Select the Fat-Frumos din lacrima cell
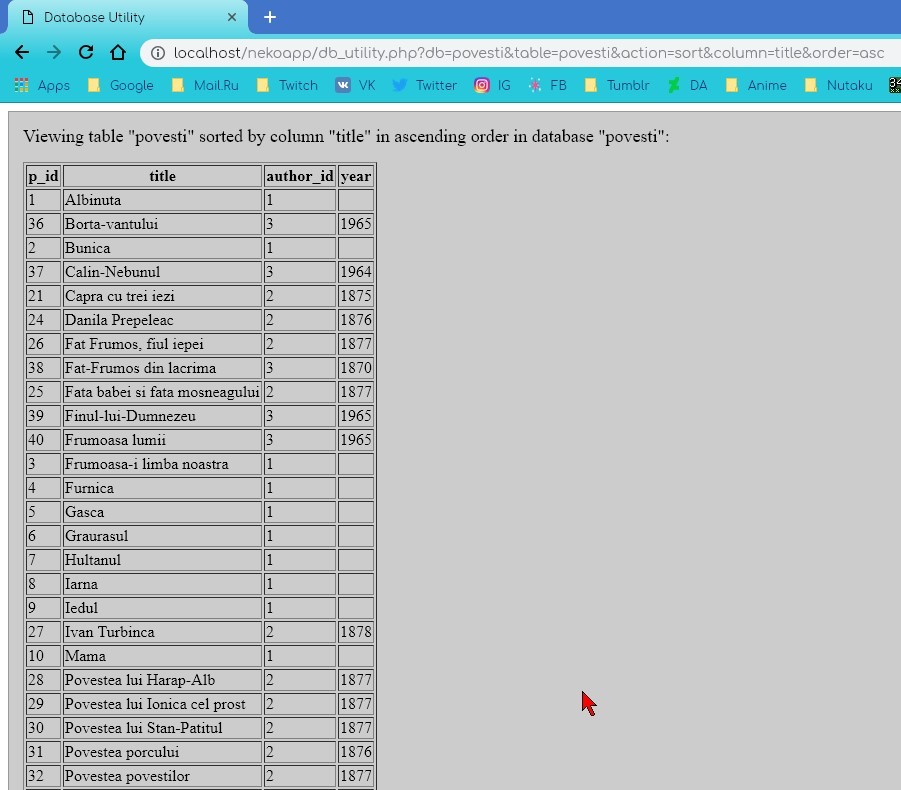The width and height of the screenshot is (901, 790). pyautogui.click(x=162, y=368)
